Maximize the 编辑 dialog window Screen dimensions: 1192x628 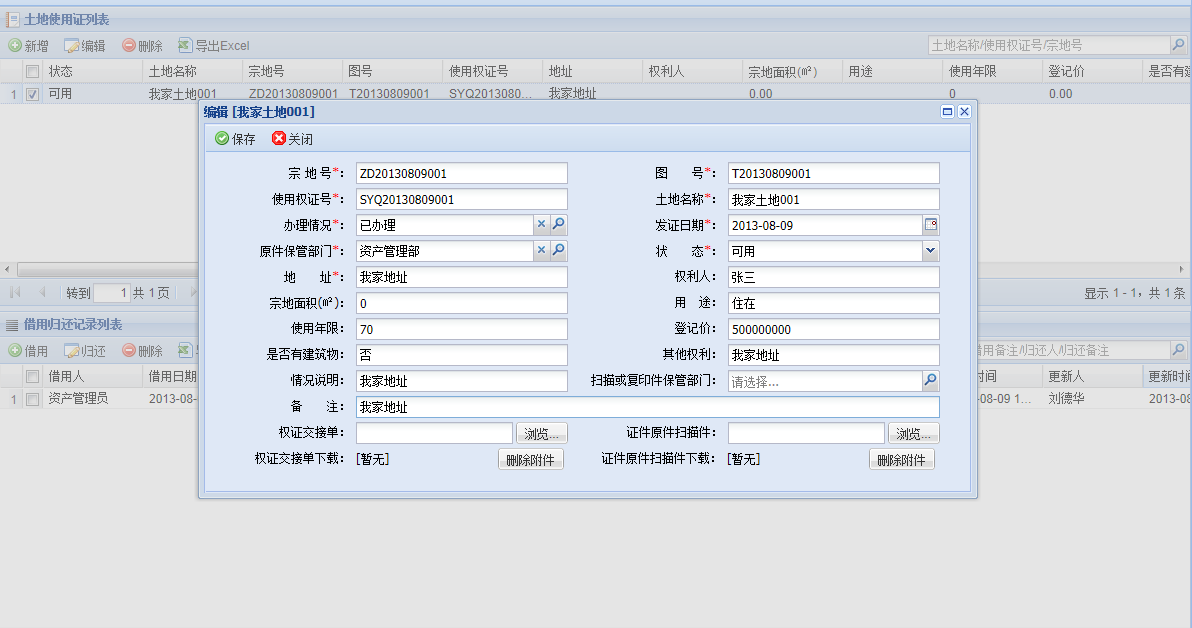tap(947, 112)
